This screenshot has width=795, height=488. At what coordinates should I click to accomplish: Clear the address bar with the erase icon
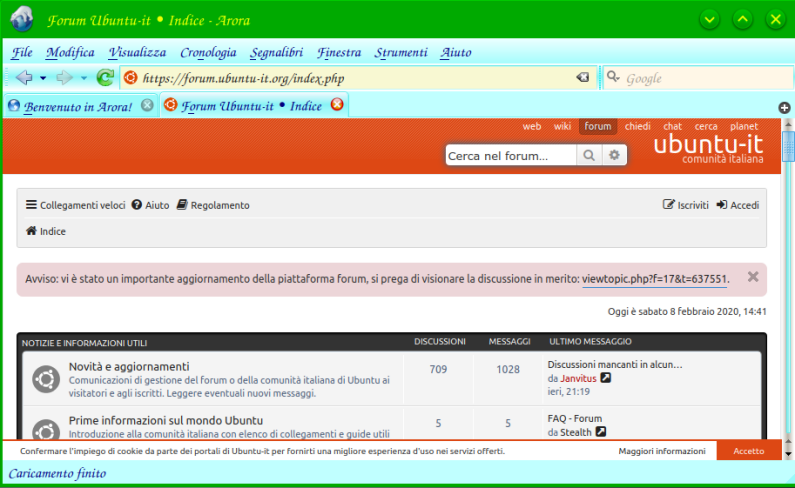[x=583, y=78]
